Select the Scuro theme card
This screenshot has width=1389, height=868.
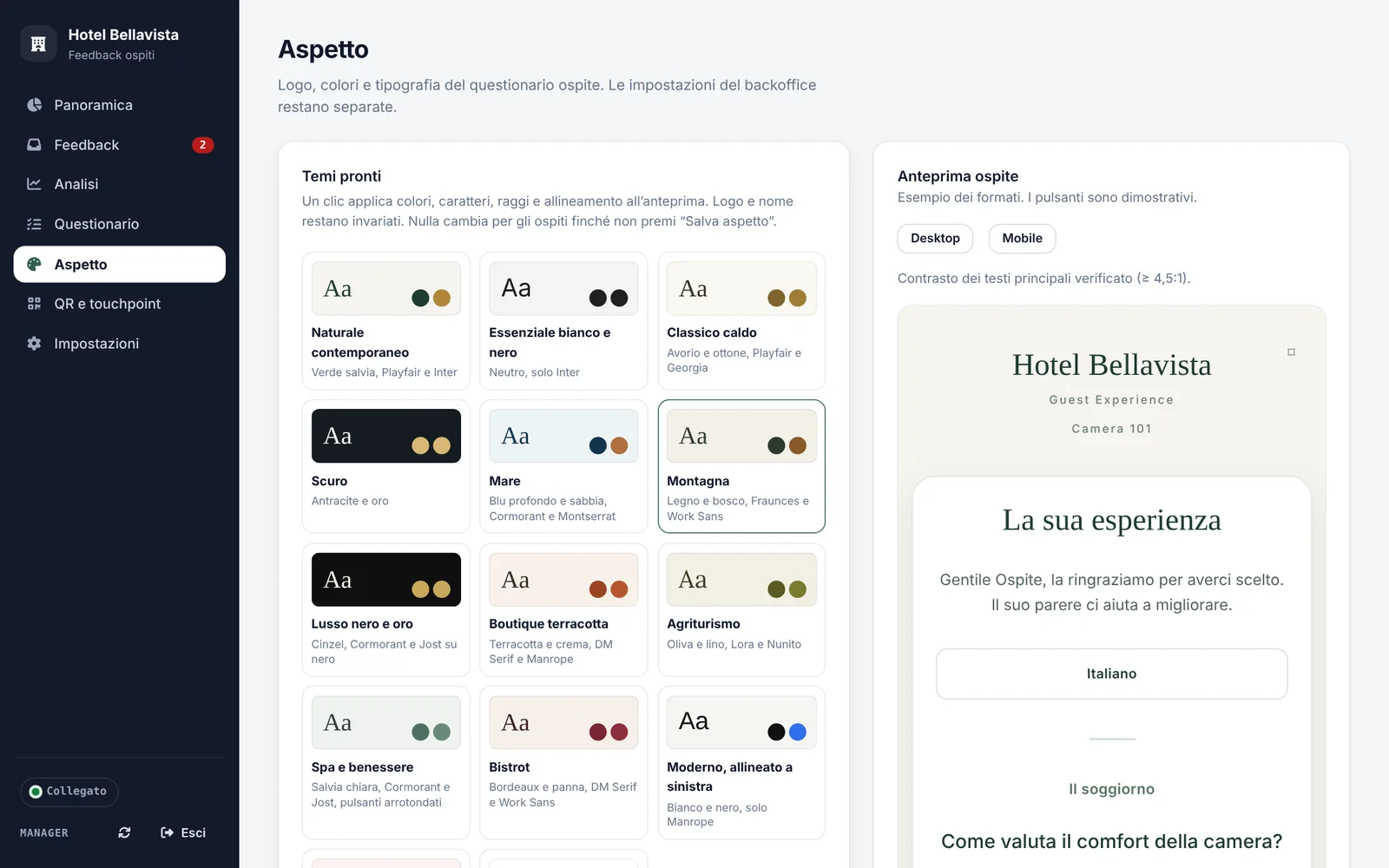(x=386, y=466)
